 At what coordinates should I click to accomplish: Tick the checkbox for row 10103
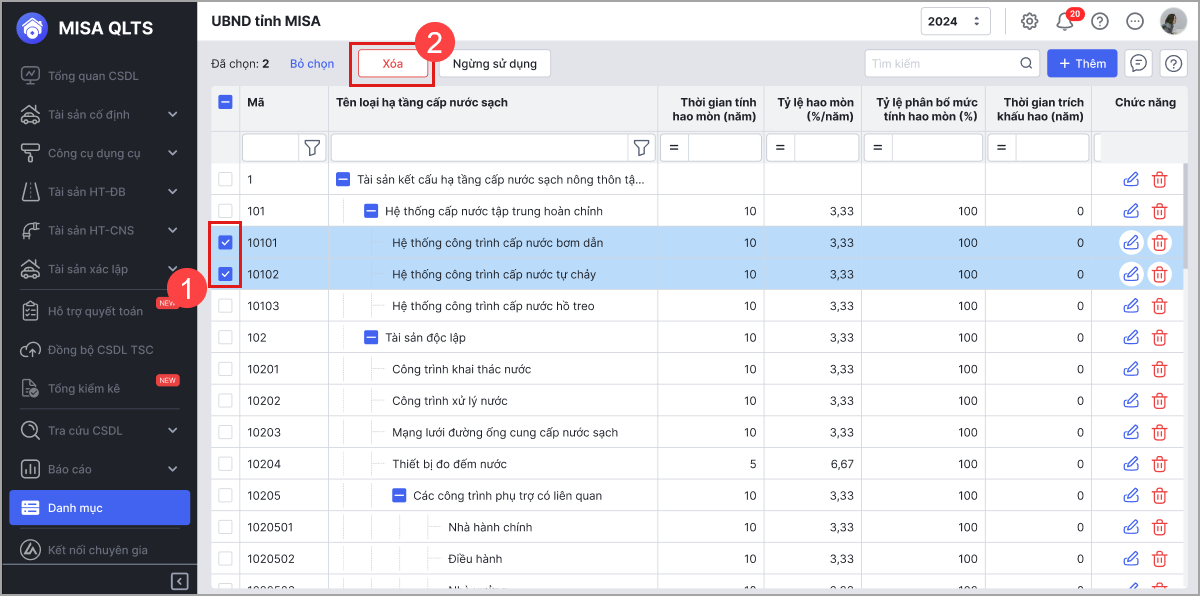point(225,306)
